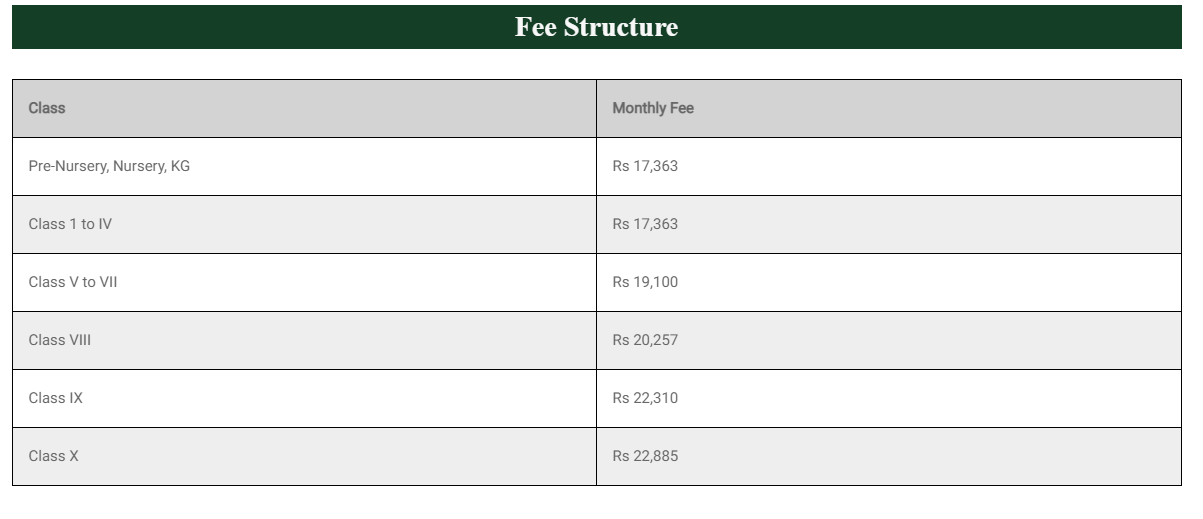Image resolution: width=1203 pixels, height=519 pixels.
Task: Click the Fee Structure heading banner
Action: click(596, 27)
